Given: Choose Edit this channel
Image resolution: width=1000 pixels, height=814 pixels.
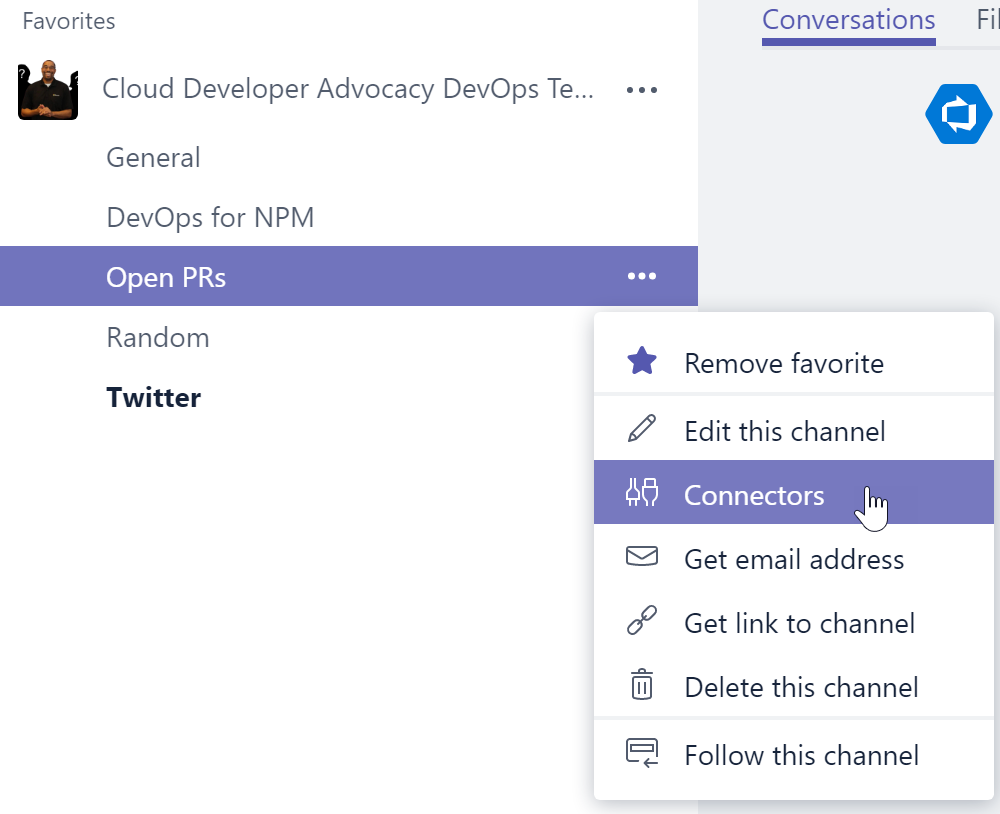Looking at the screenshot, I should (x=793, y=430).
